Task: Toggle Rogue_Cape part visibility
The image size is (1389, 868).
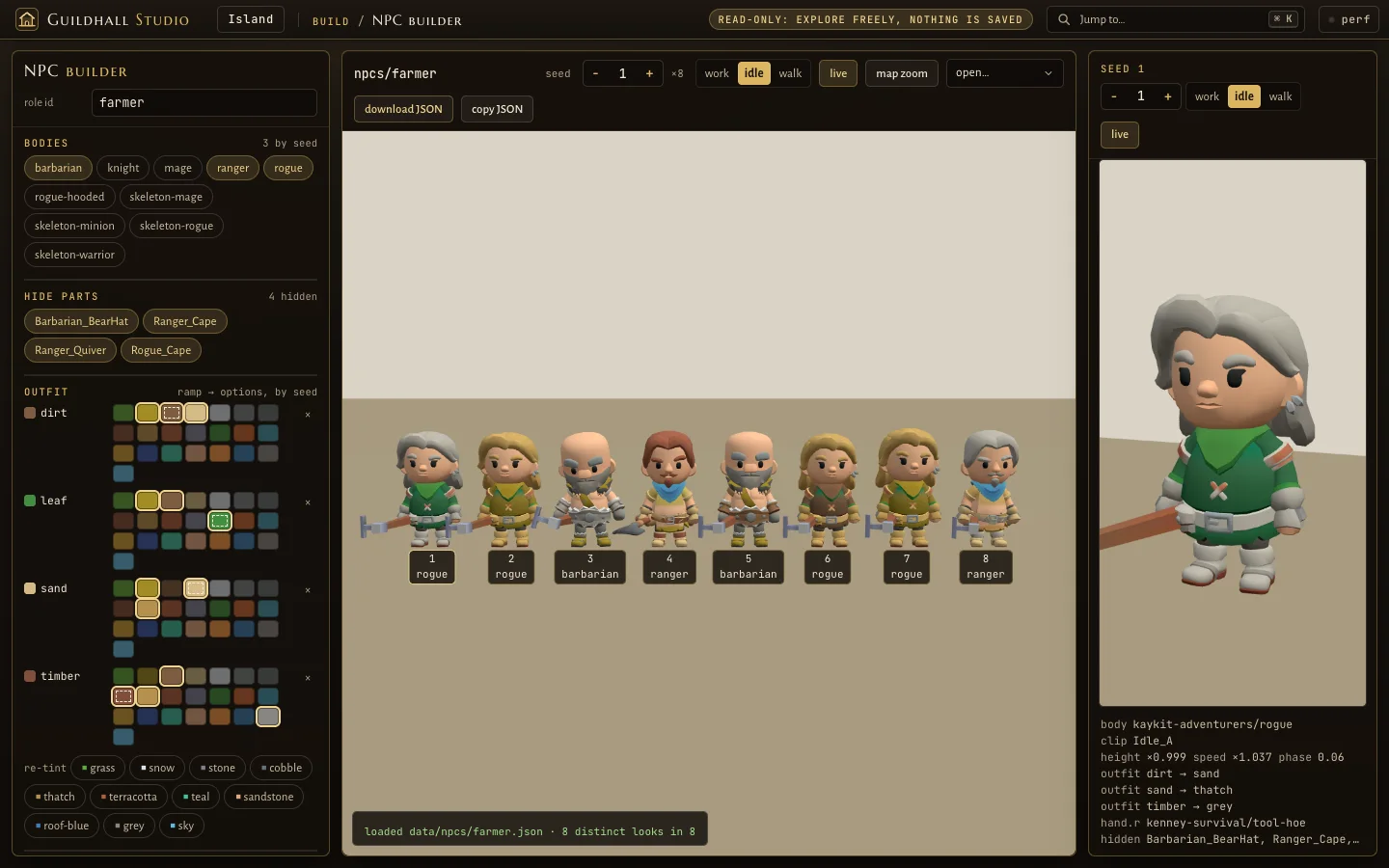Action: [161, 350]
